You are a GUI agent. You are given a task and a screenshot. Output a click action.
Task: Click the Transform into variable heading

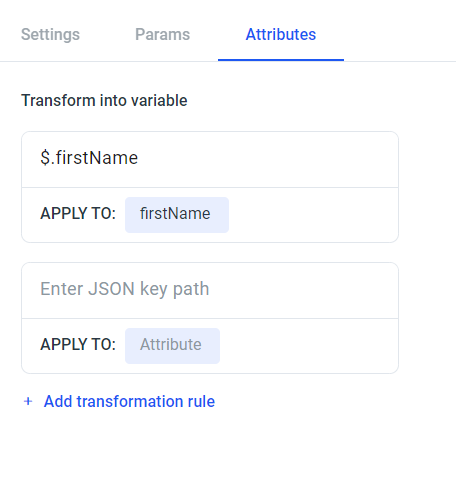click(104, 100)
